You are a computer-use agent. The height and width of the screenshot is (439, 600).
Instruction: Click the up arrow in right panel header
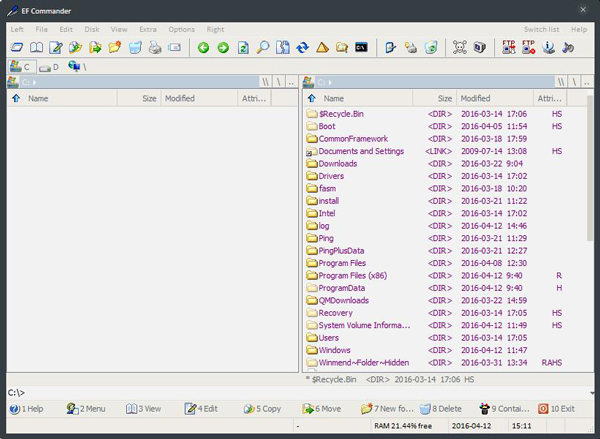pyautogui.click(x=311, y=98)
